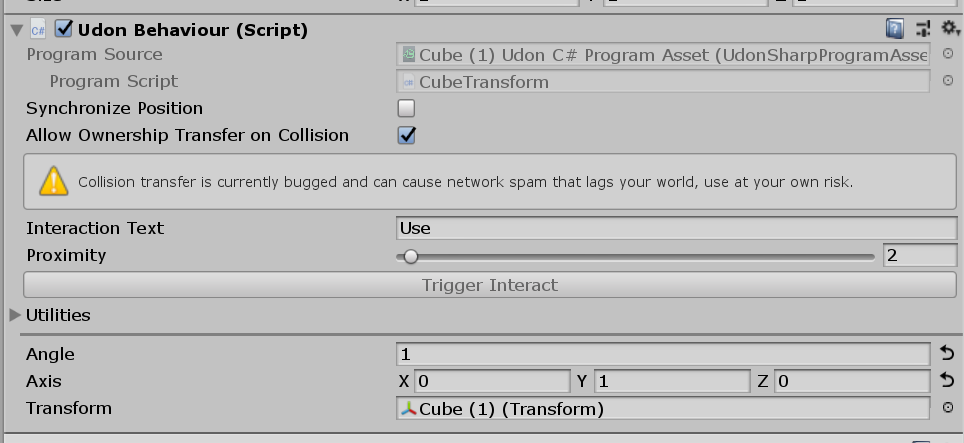This screenshot has width=964, height=443.
Task: Uncheck Allow Ownership Transfer on Collision
Action: 406,135
